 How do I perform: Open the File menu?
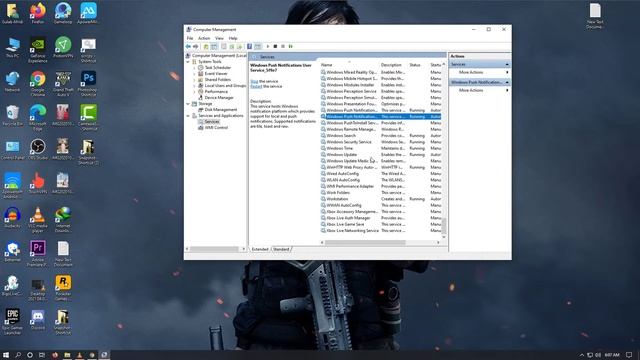190,38
